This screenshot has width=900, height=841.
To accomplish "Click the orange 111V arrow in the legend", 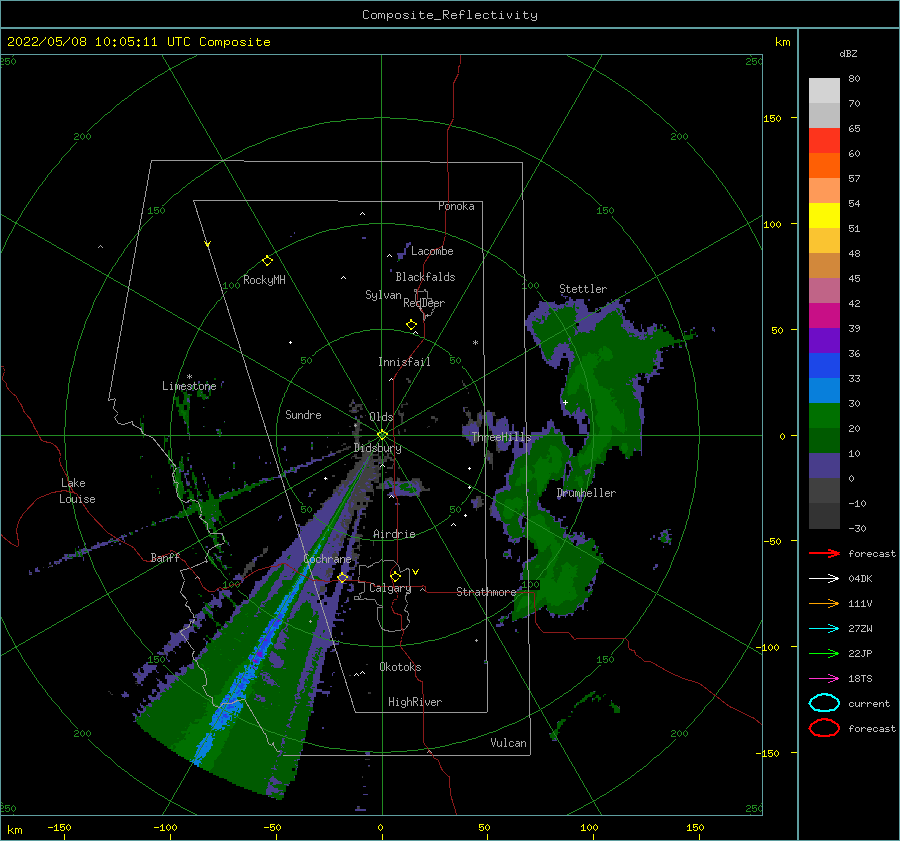I will (x=824, y=603).
